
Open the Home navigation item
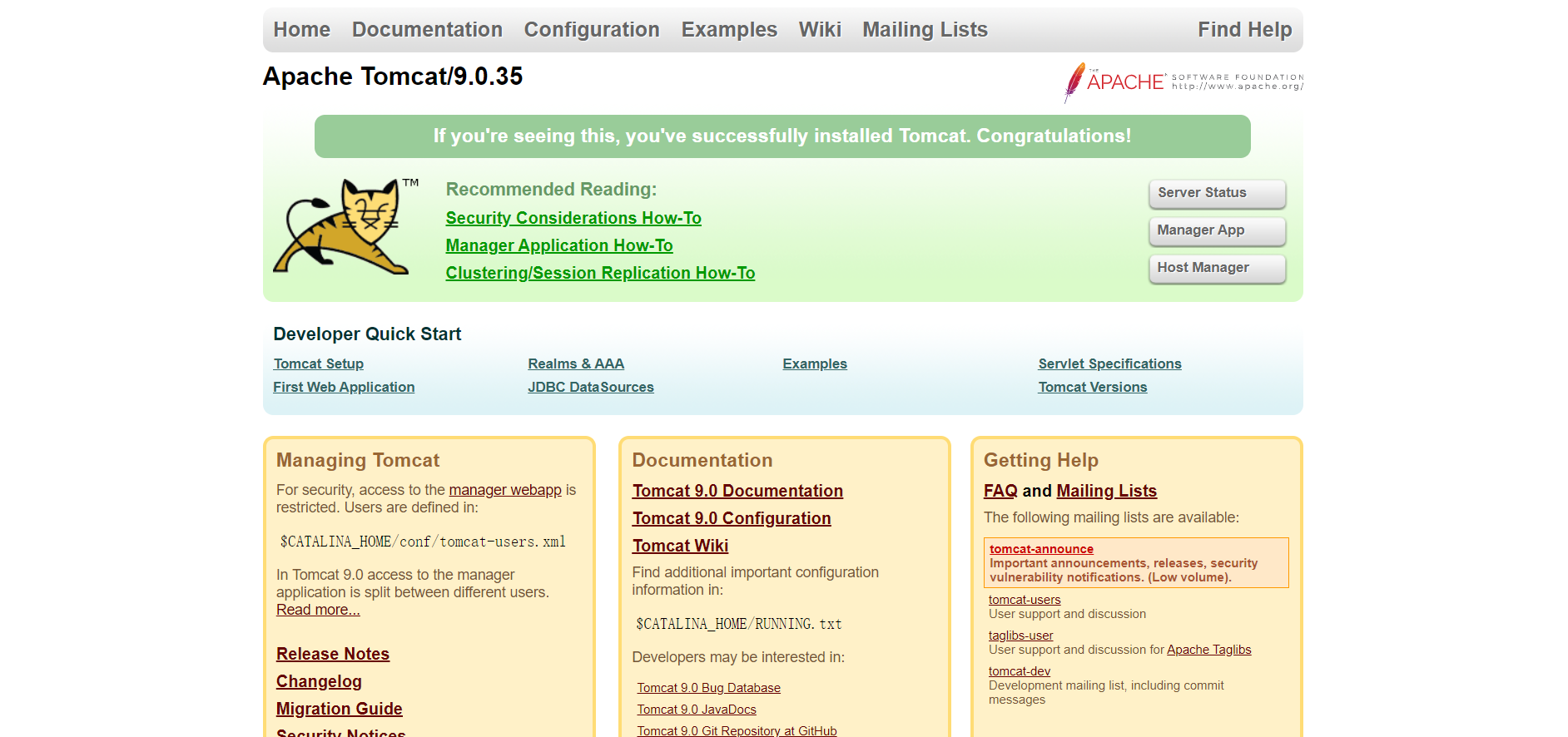click(302, 30)
